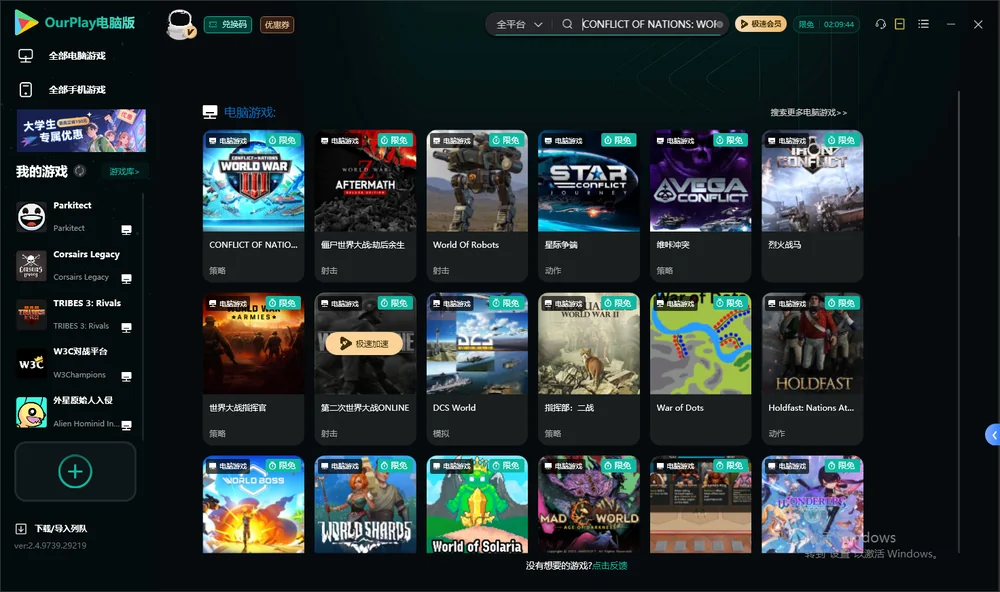Click 限免 badge on World Of Robots card
This screenshot has height=592, width=1000.
click(x=506, y=140)
